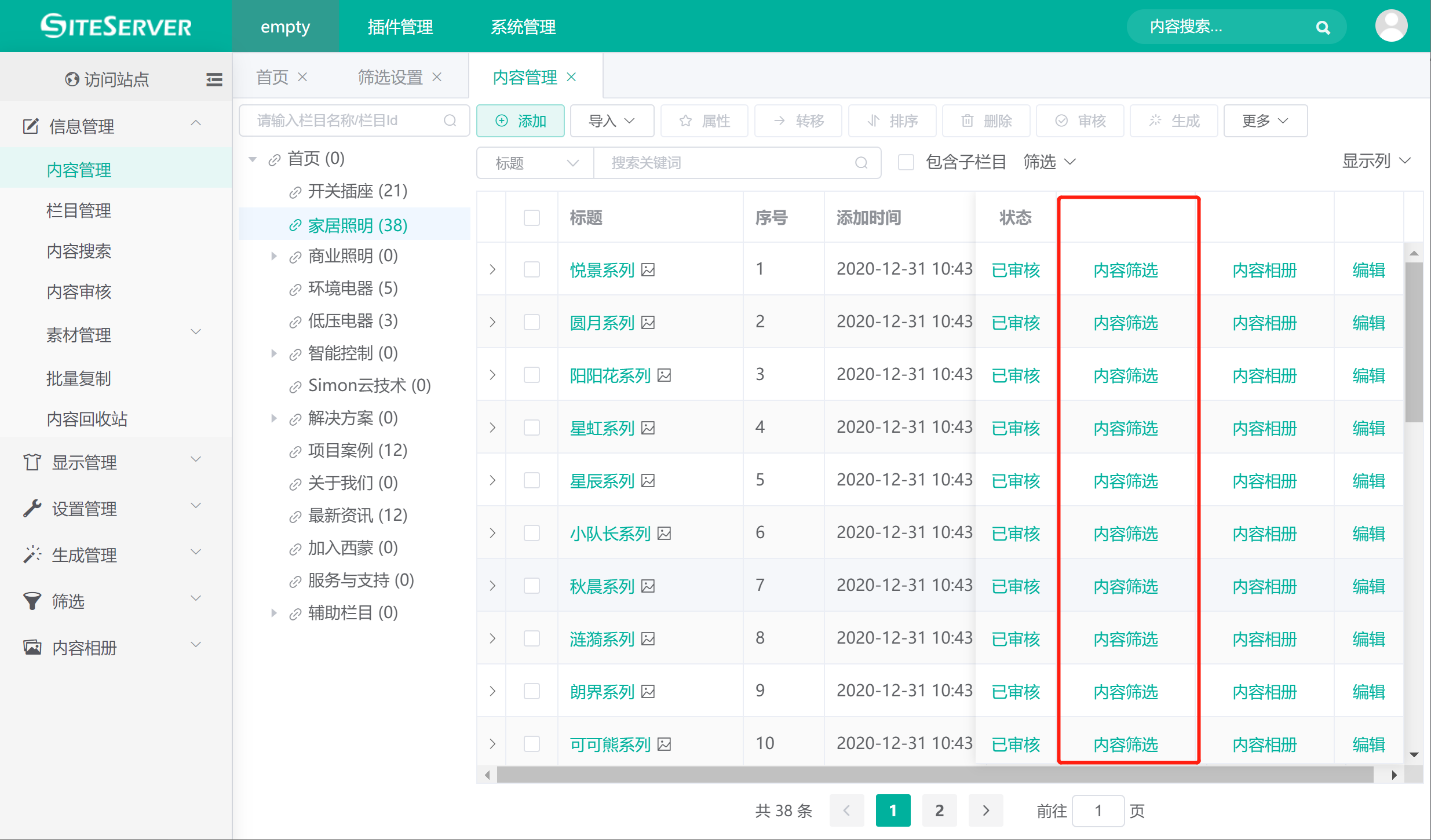Check the 包含子栏目 checkbox

[x=906, y=162]
